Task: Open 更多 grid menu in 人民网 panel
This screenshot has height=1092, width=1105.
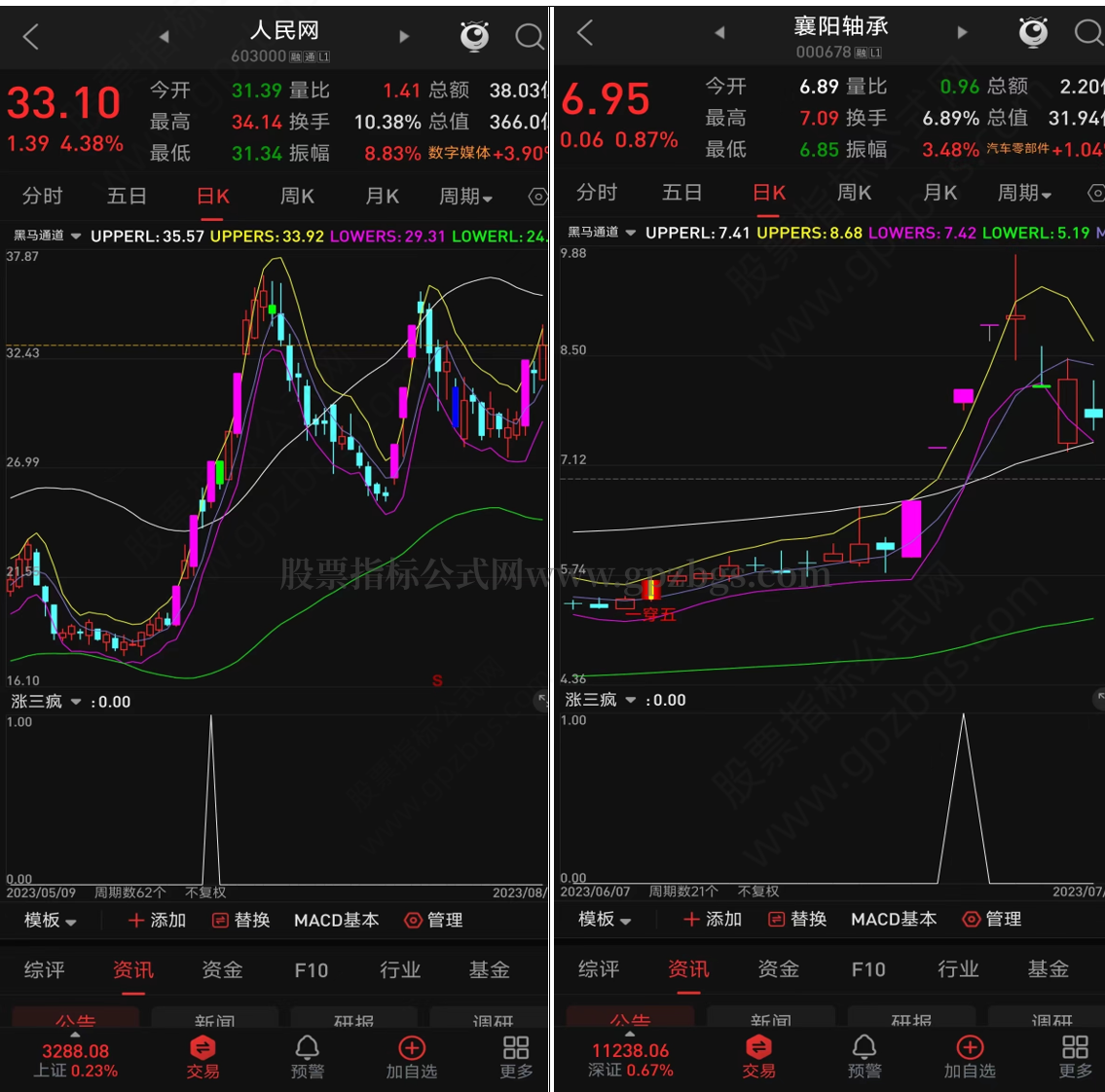Action: [516, 1058]
